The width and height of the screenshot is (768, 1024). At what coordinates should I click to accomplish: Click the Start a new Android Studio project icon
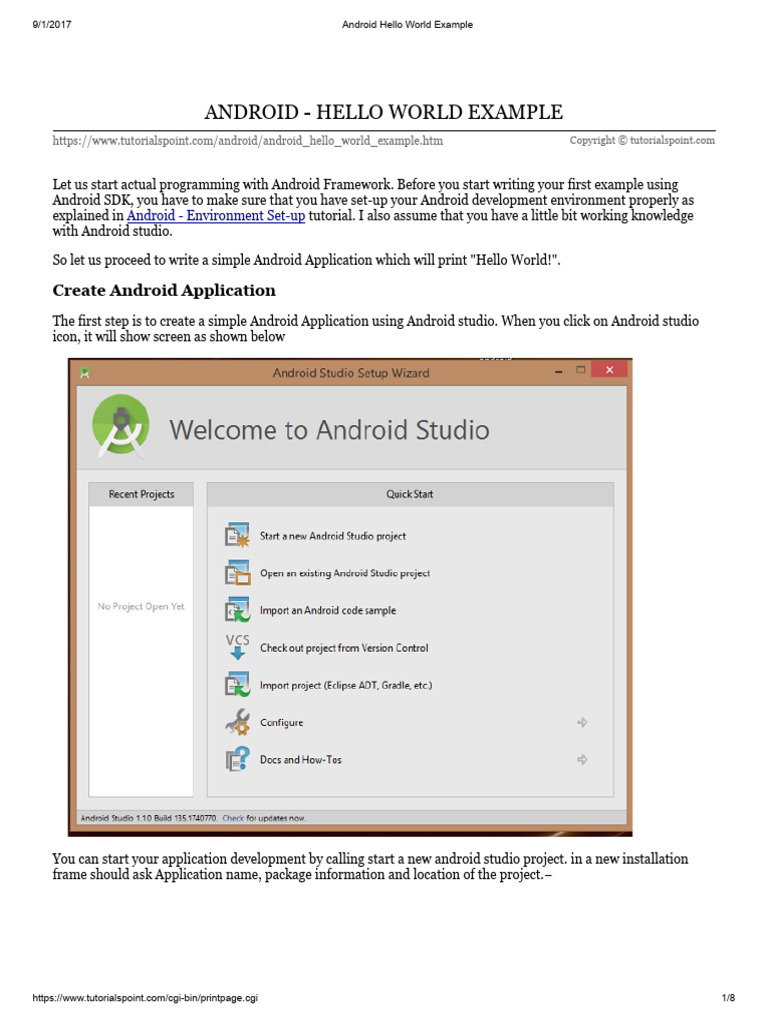237,535
